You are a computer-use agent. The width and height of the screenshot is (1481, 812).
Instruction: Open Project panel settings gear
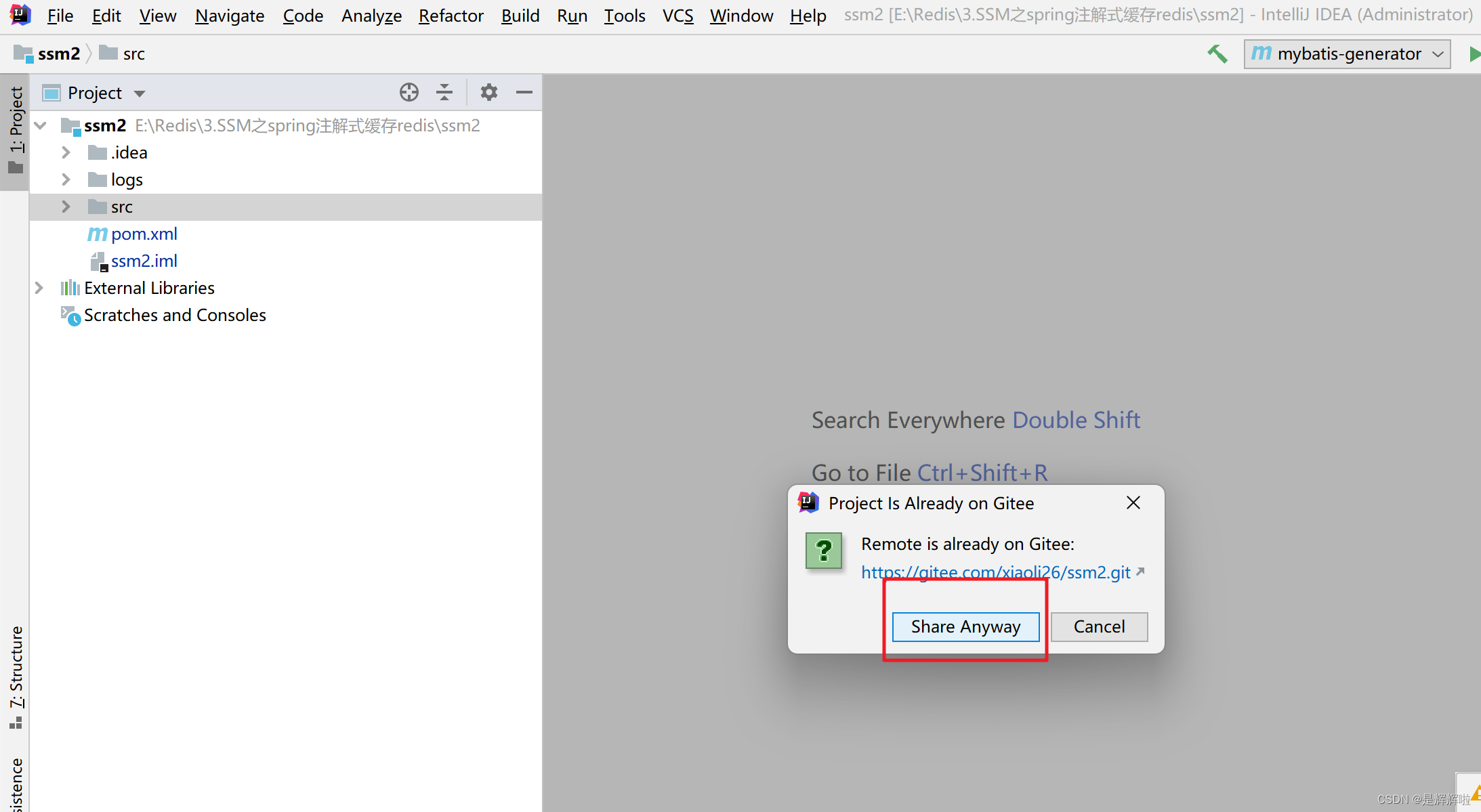click(489, 92)
